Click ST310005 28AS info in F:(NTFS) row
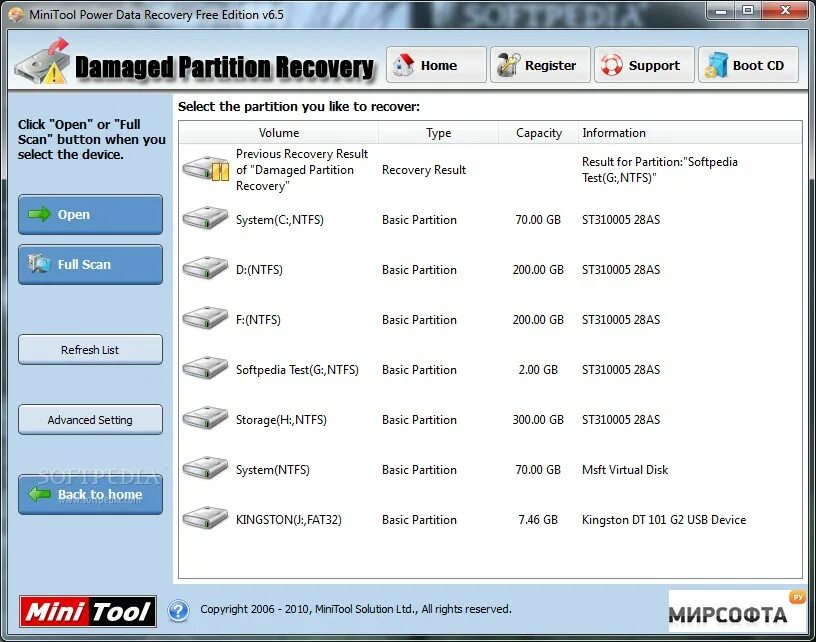This screenshot has width=816, height=642. [621, 319]
